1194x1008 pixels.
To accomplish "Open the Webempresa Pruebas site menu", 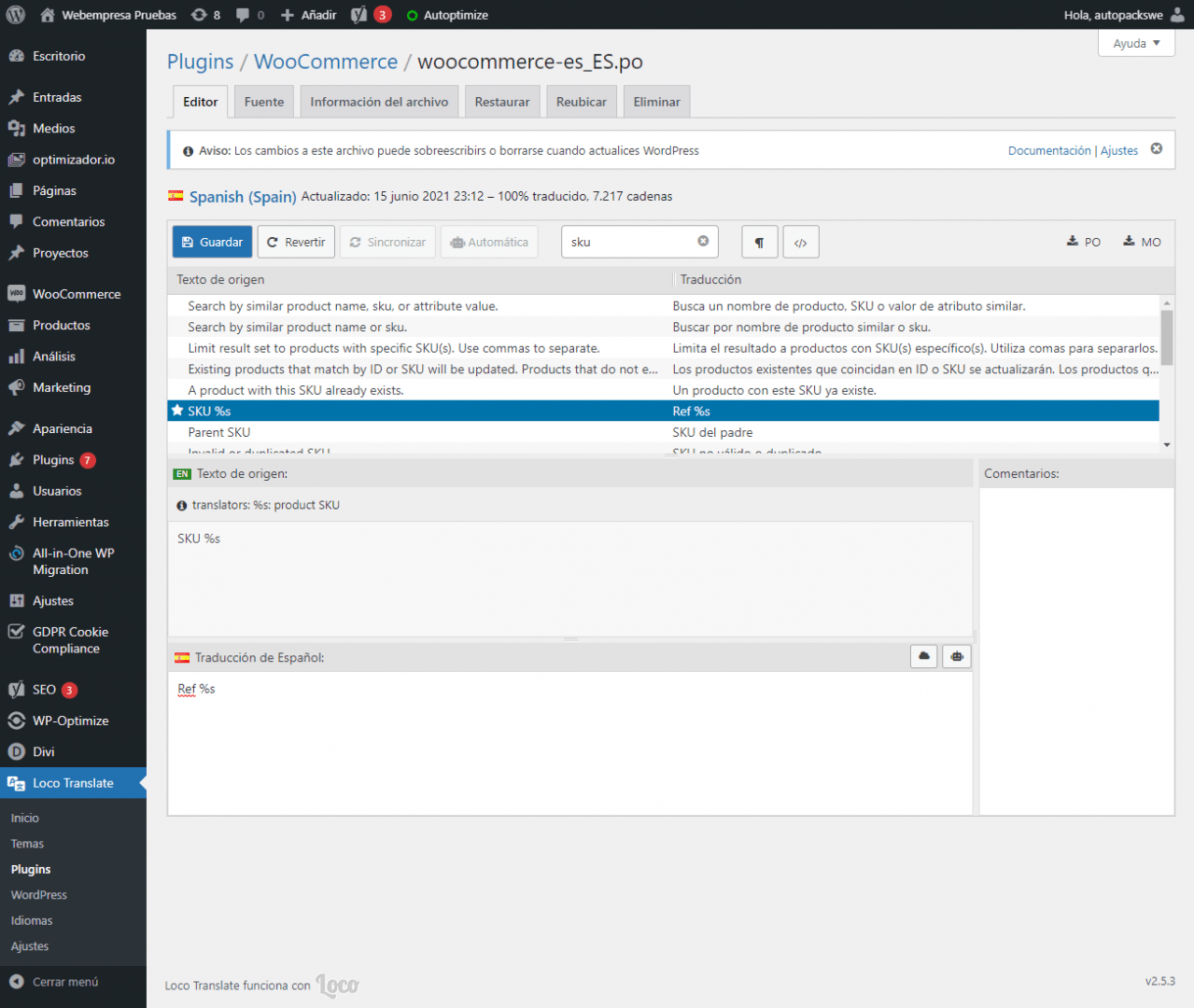I will [108, 15].
